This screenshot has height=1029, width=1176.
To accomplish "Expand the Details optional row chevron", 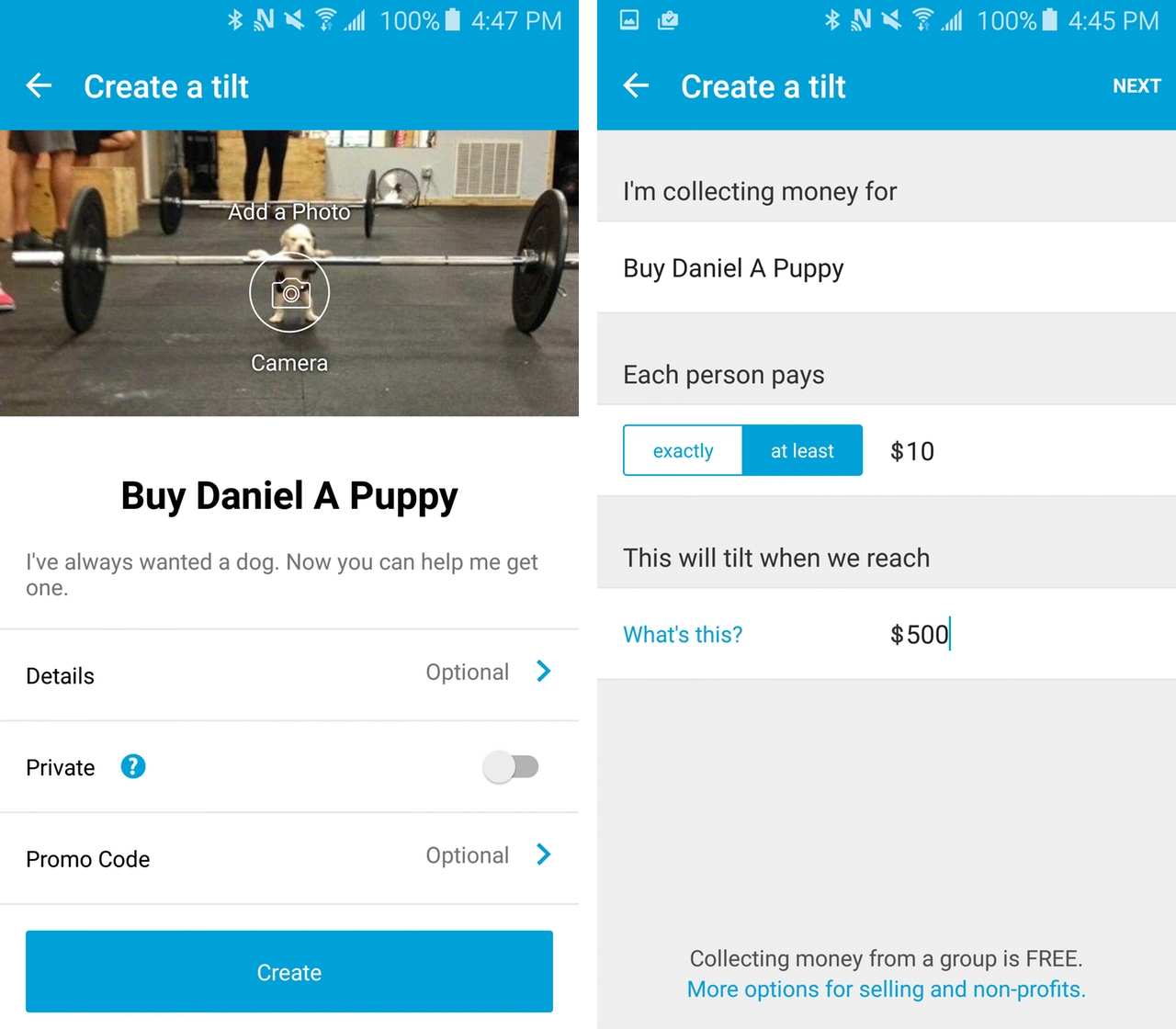I will (x=544, y=672).
